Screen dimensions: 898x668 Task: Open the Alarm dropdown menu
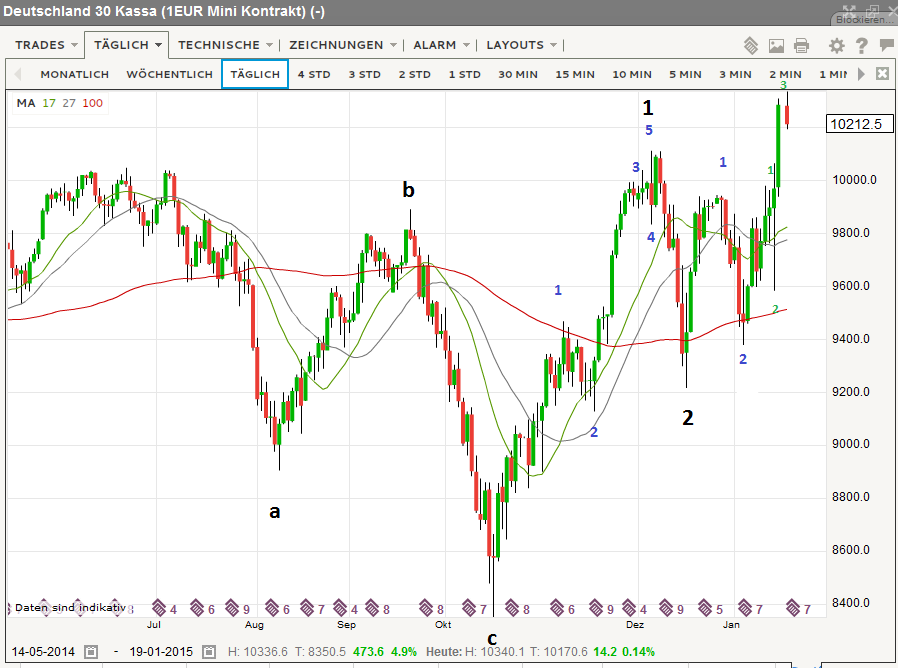tap(441, 45)
